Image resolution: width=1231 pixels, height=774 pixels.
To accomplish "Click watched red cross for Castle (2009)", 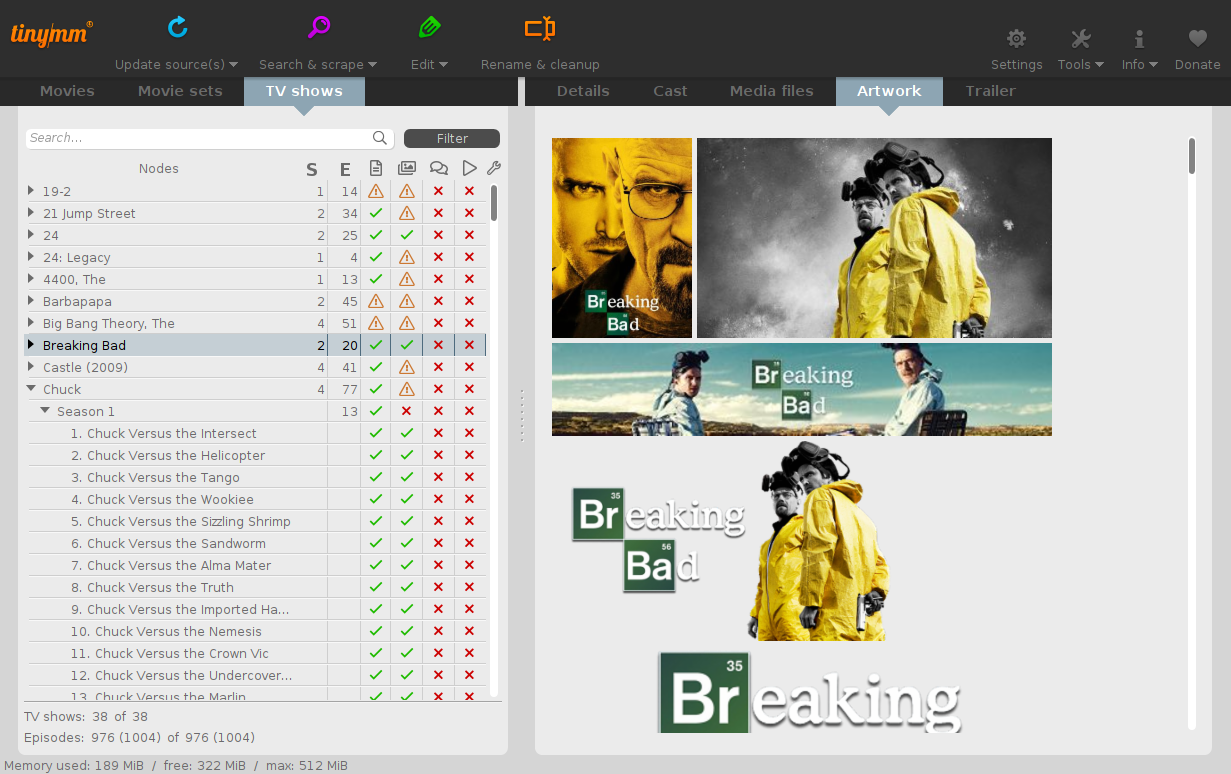I will 469,367.
